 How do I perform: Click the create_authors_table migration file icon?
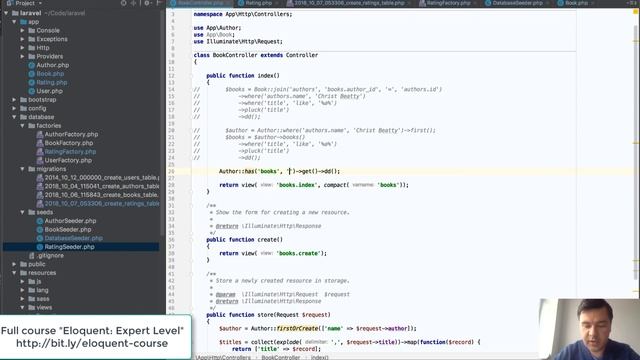pos(40,186)
